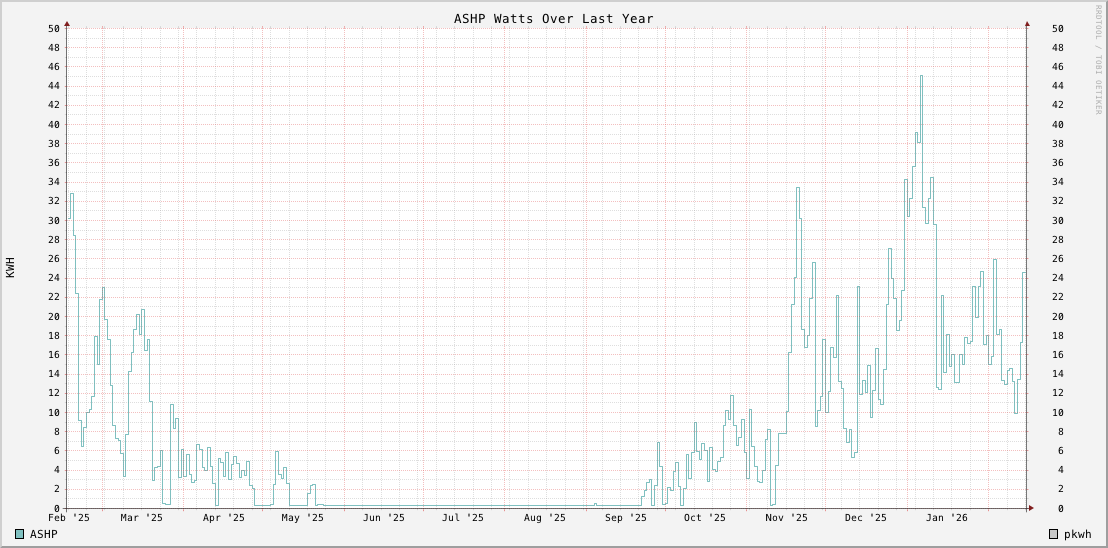The height and width of the screenshot is (548, 1108).
Task: Click the arrow atop the right y-axis
Action: pos(1027,23)
